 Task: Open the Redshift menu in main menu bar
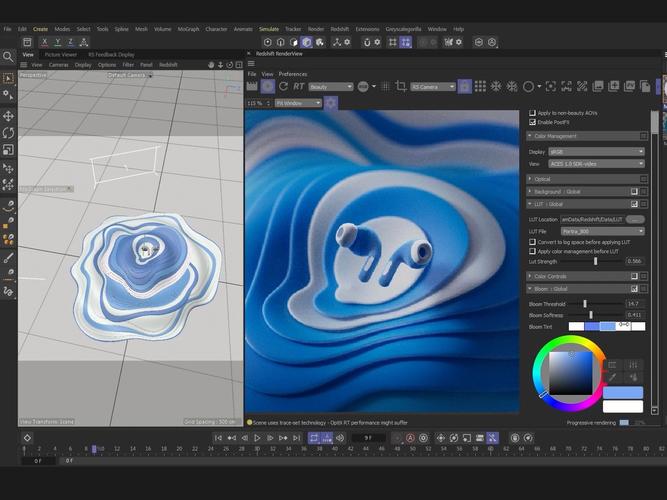tap(339, 29)
